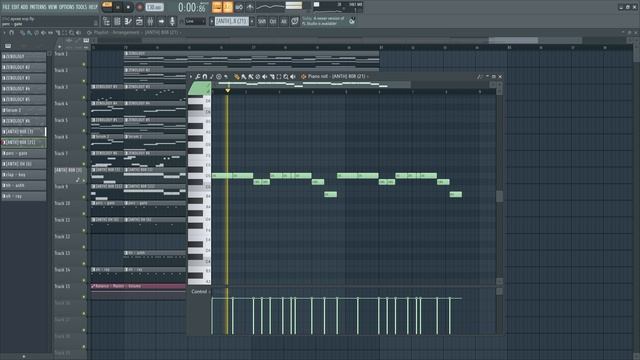This screenshot has height=360, width=640.
Task: Click the news message about newer FL Studio version
Action: (323, 21)
